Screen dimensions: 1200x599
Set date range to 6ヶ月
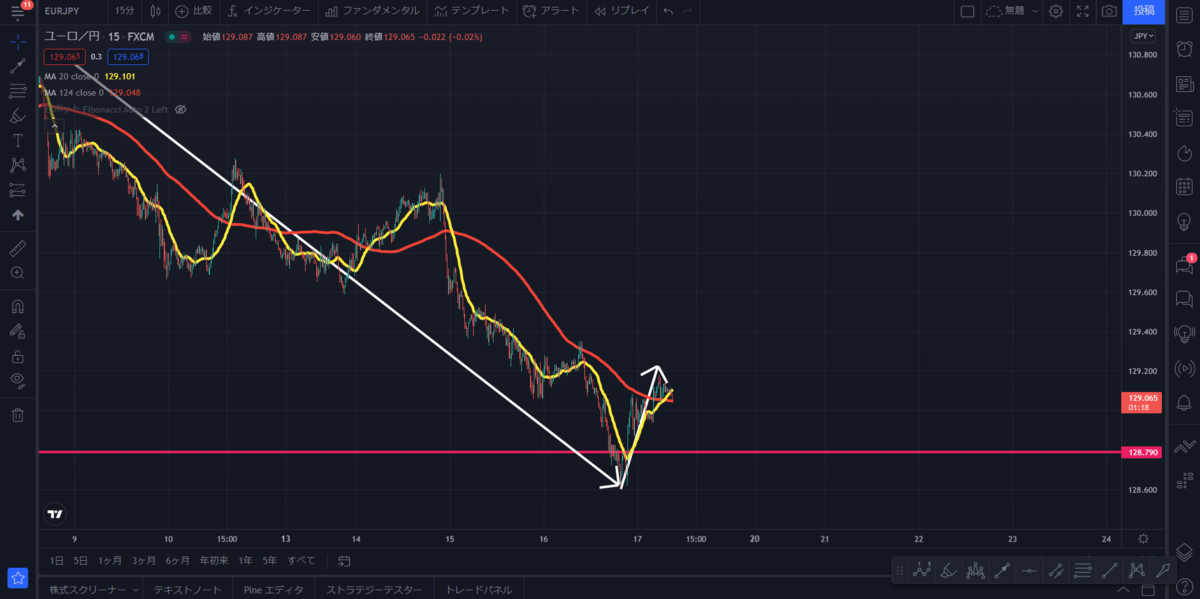178,560
